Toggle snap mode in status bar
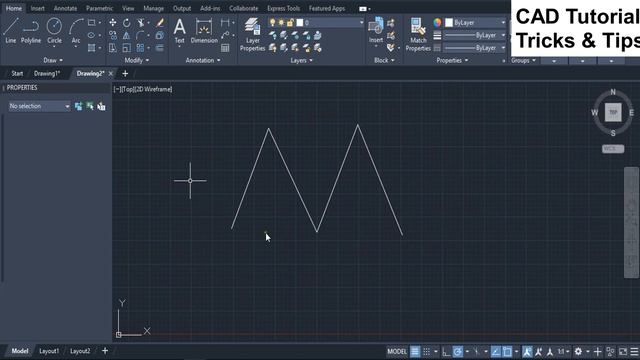 [427, 351]
